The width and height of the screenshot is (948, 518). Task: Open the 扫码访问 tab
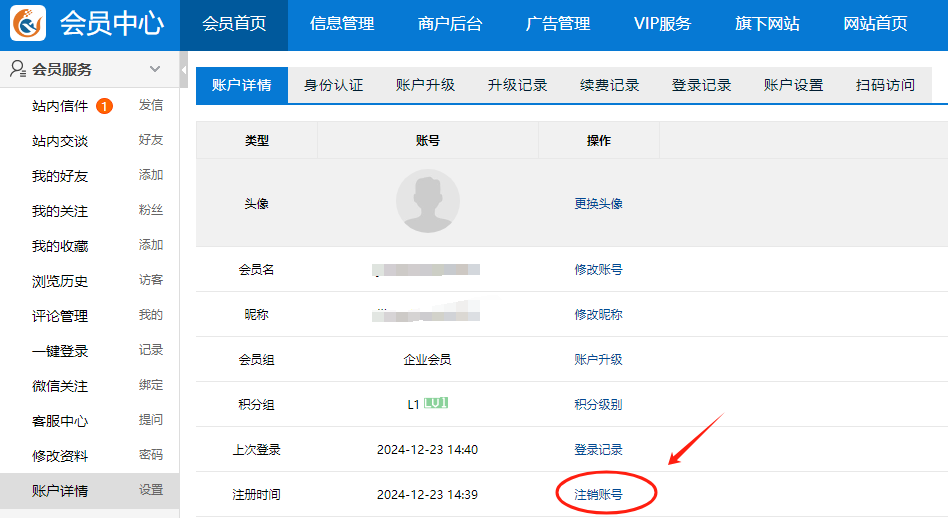click(885, 85)
